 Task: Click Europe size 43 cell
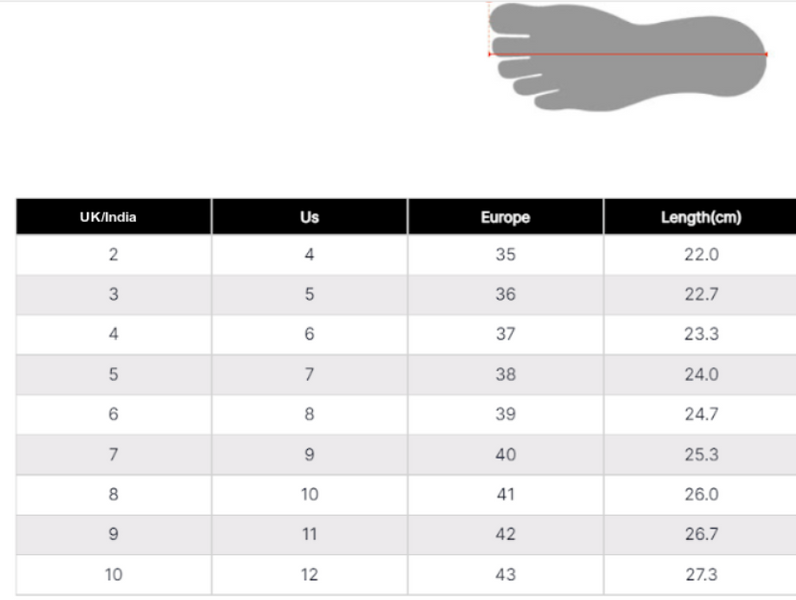(505, 575)
